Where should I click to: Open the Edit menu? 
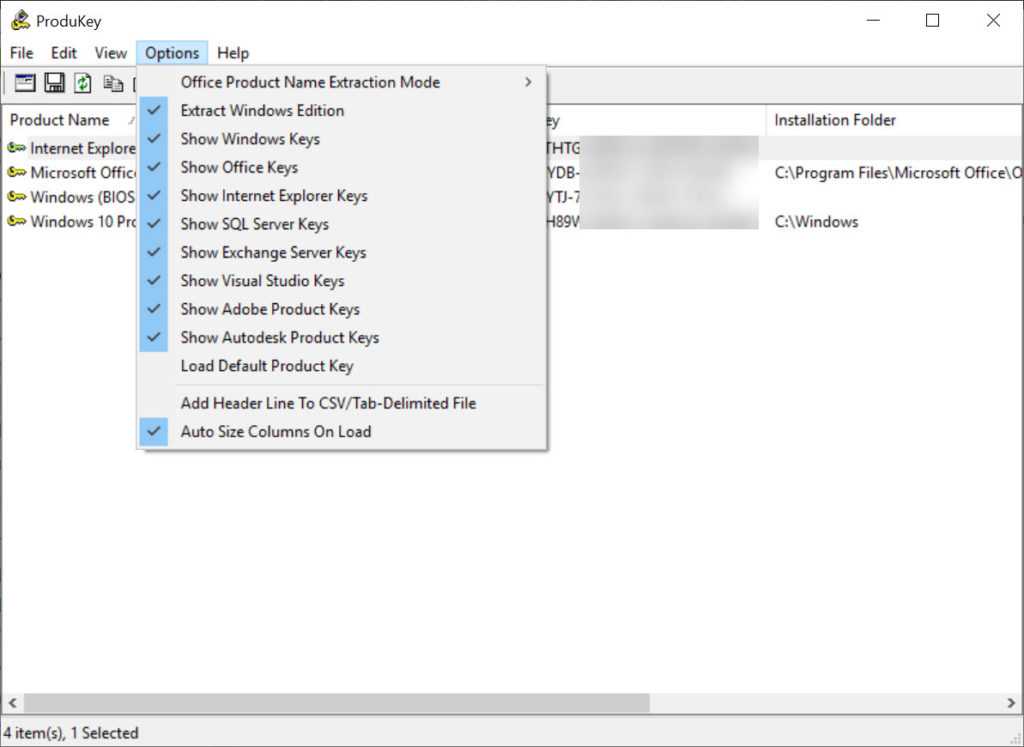[x=64, y=53]
